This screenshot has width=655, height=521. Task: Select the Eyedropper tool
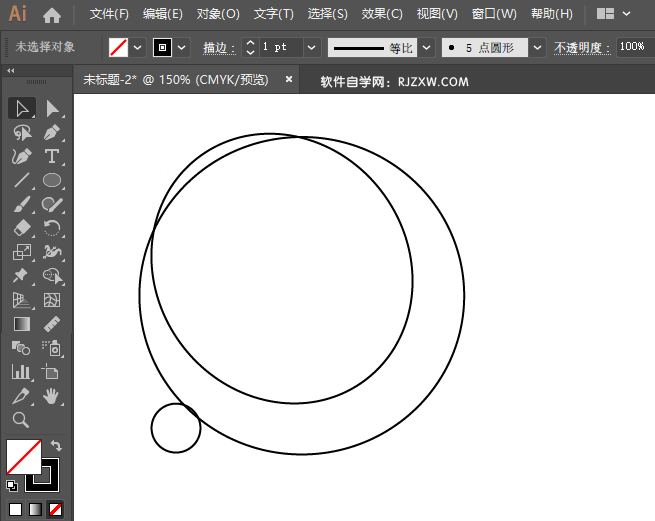pos(22,396)
